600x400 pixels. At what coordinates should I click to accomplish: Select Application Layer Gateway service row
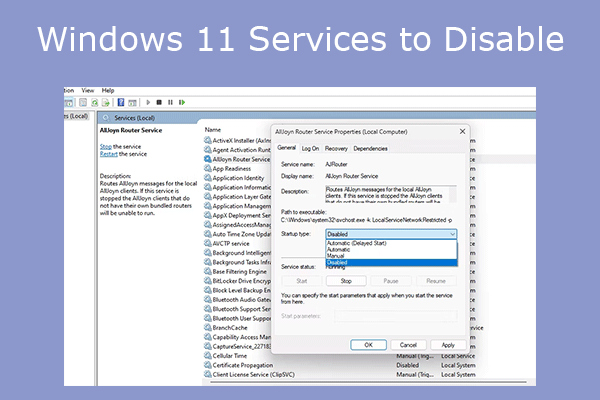tap(237, 197)
